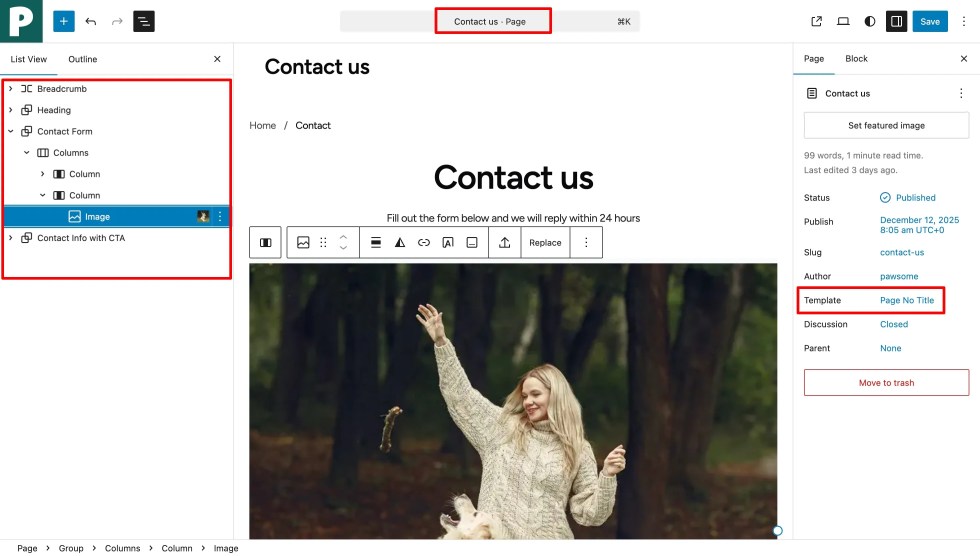Select the Columns row in list view
The height and width of the screenshot is (556, 980).
[x=117, y=152]
